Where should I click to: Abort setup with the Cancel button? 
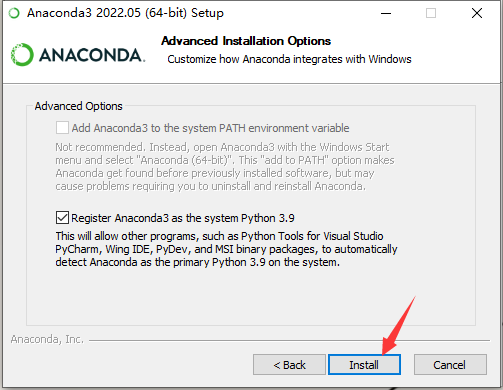pyautogui.click(x=450, y=365)
